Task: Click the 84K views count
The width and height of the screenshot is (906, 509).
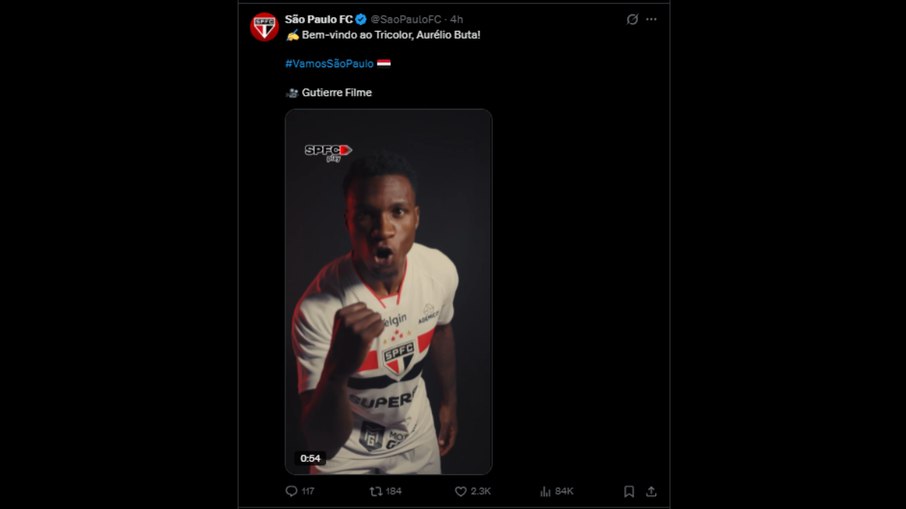Action: (564, 491)
